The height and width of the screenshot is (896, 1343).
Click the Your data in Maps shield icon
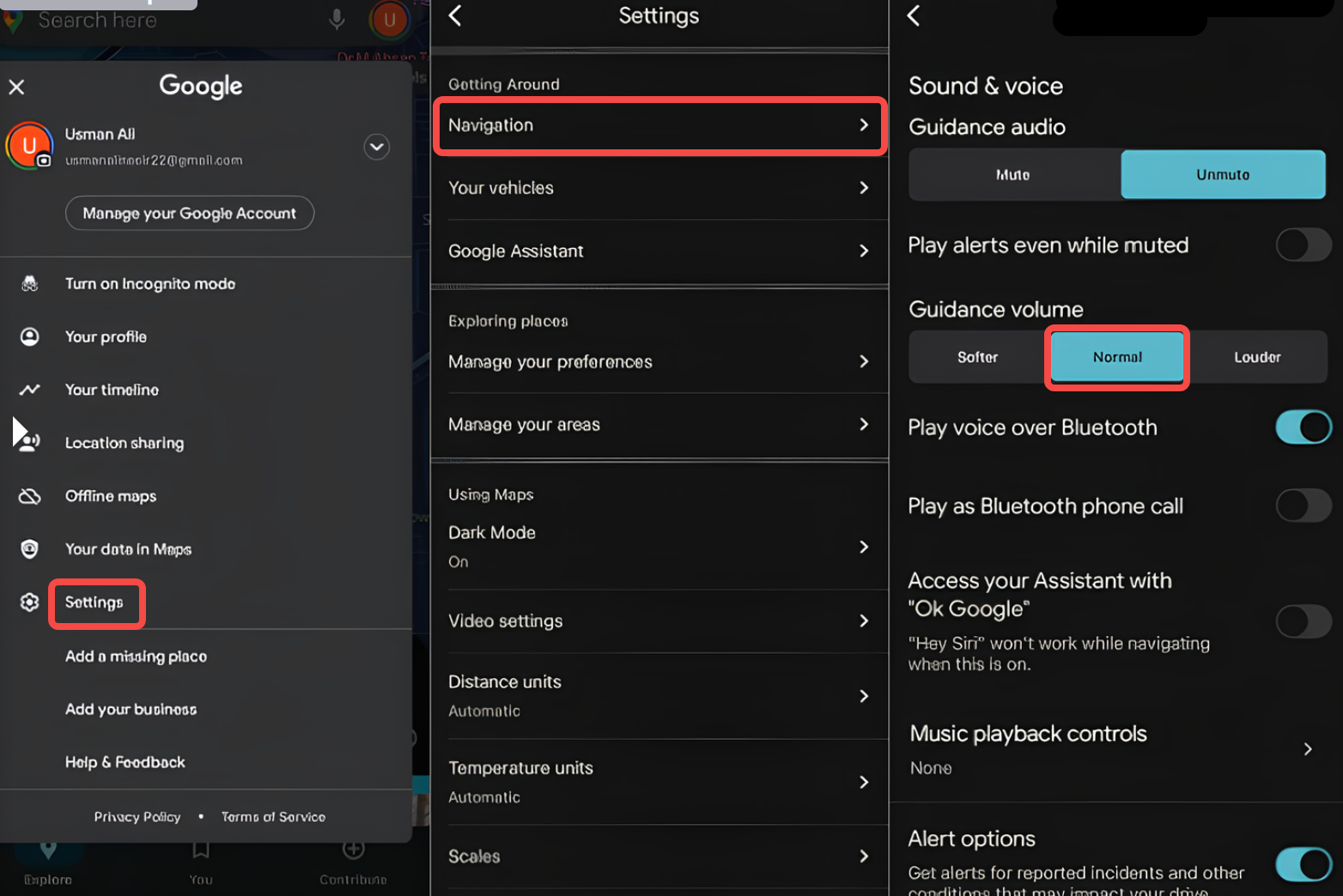[29, 549]
